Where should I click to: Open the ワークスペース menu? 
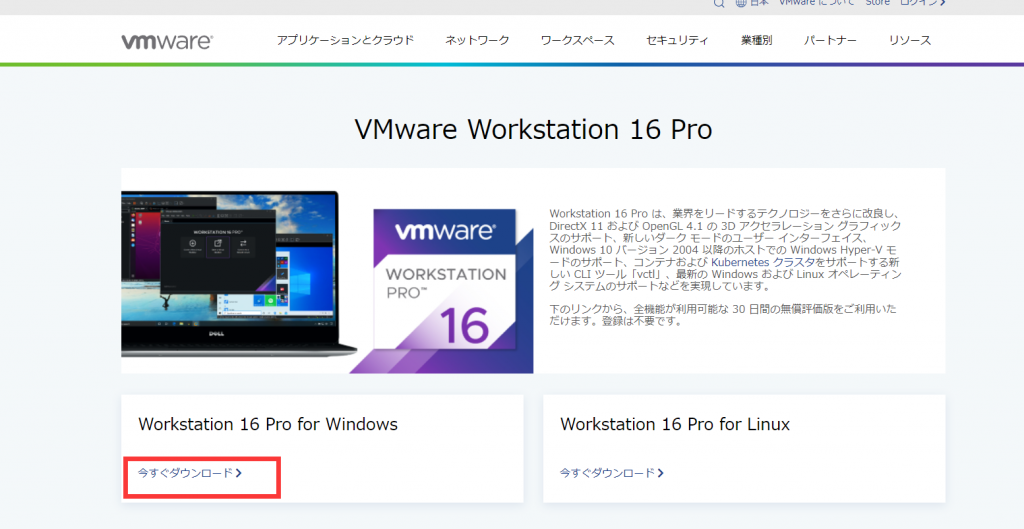(x=577, y=41)
